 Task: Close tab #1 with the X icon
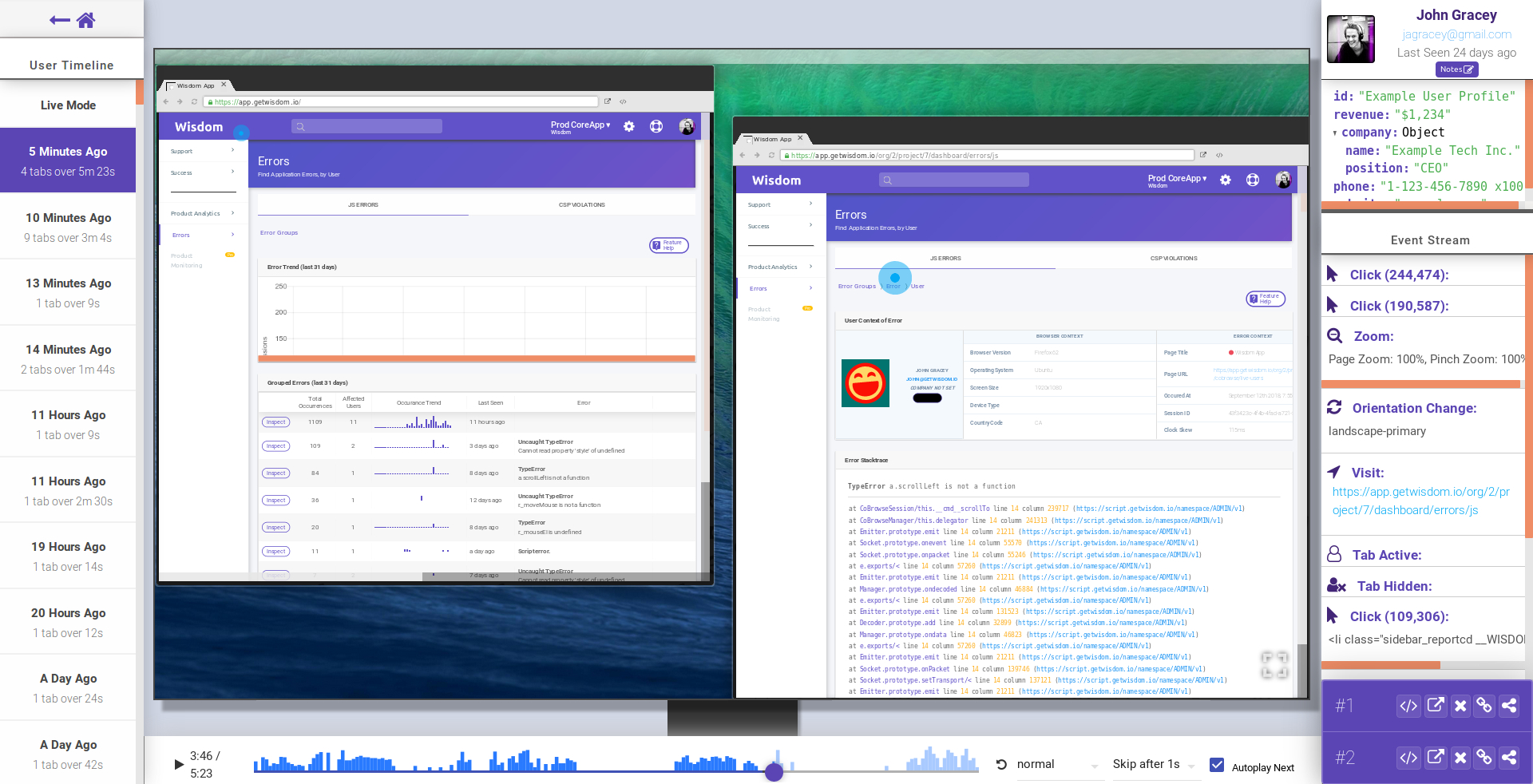tap(1460, 706)
